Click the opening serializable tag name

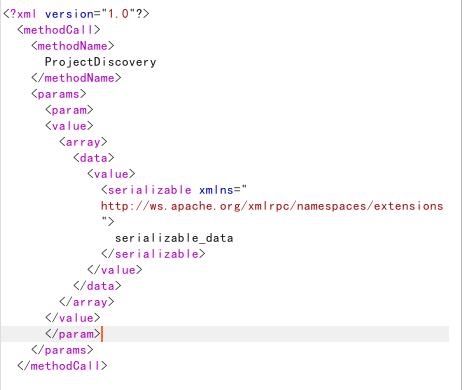pyautogui.click(x=150, y=190)
